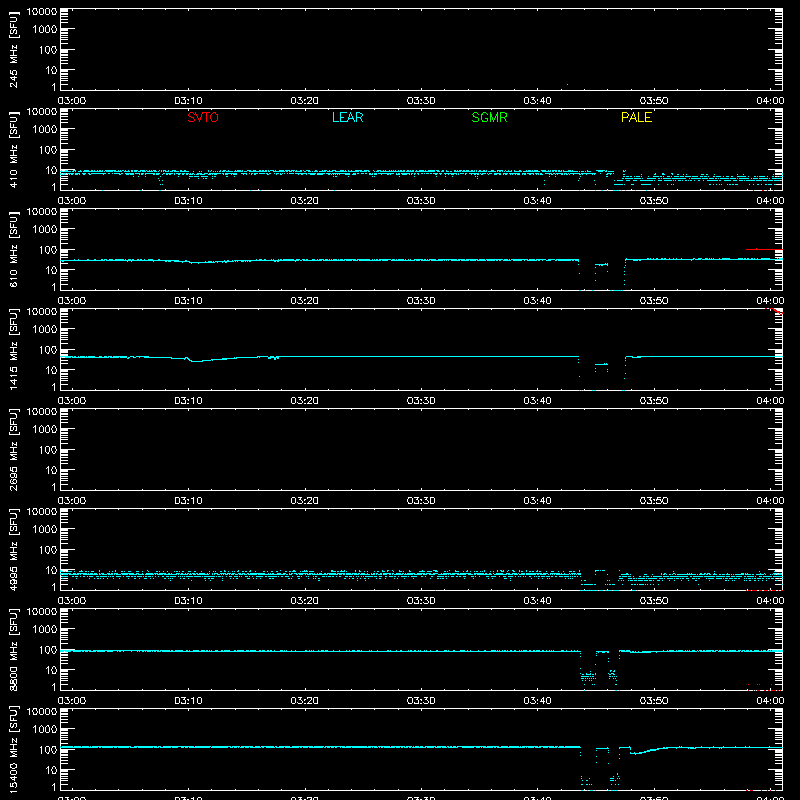Click 03:50 time label under 245 MHz panel
Image resolution: width=800 pixels, height=800 pixels.
pyautogui.click(x=654, y=101)
